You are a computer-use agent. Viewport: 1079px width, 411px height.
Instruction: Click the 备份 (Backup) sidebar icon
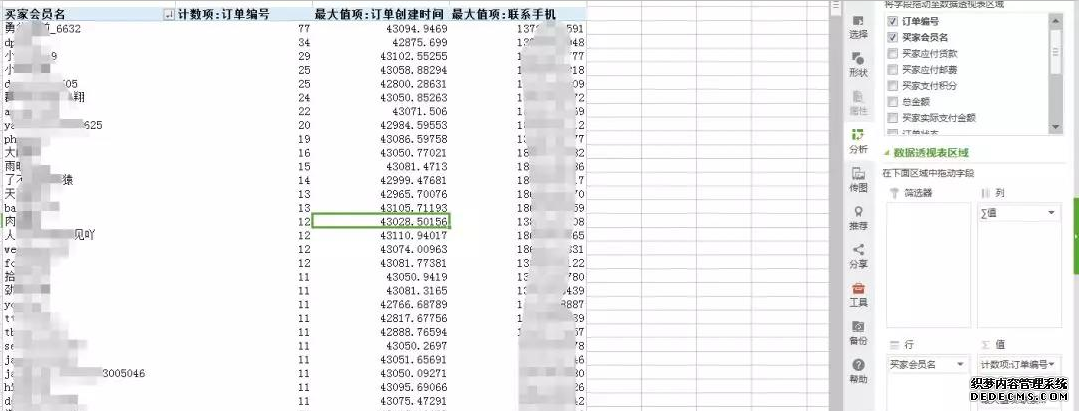857,332
